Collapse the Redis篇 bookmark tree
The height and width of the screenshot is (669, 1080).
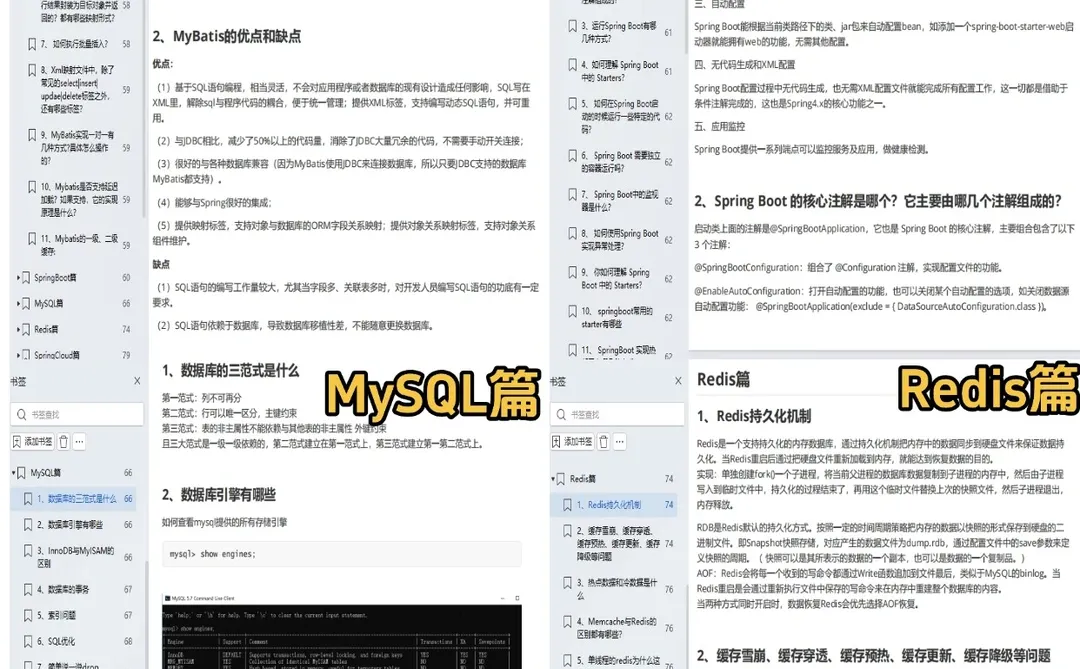pyautogui.click(x=552, y=478)
